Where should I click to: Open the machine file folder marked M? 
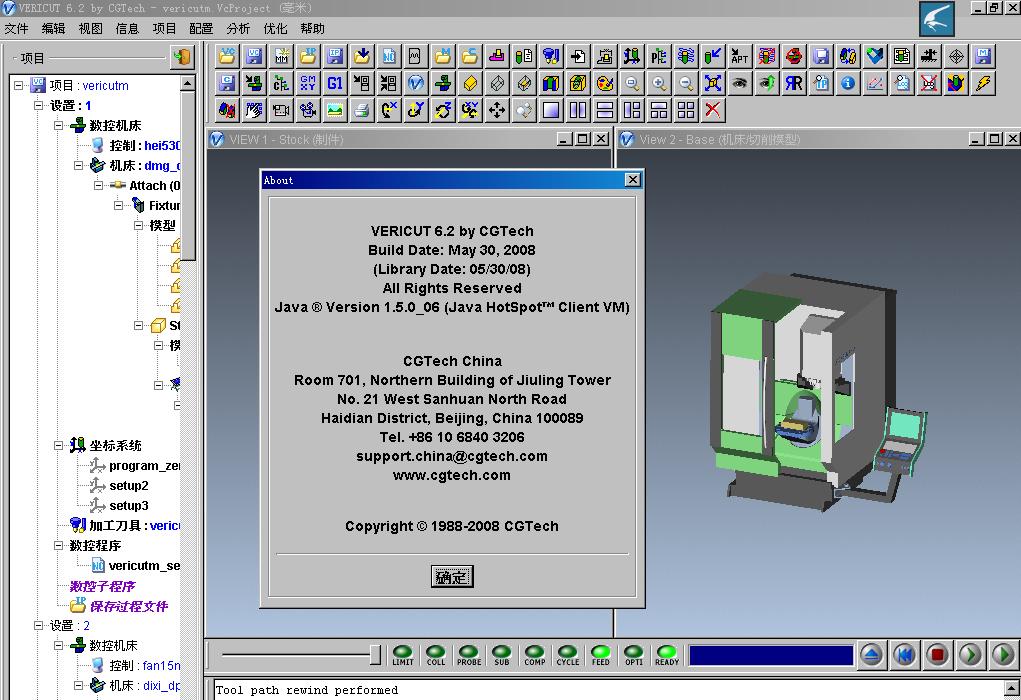click(x=443, y=56)
